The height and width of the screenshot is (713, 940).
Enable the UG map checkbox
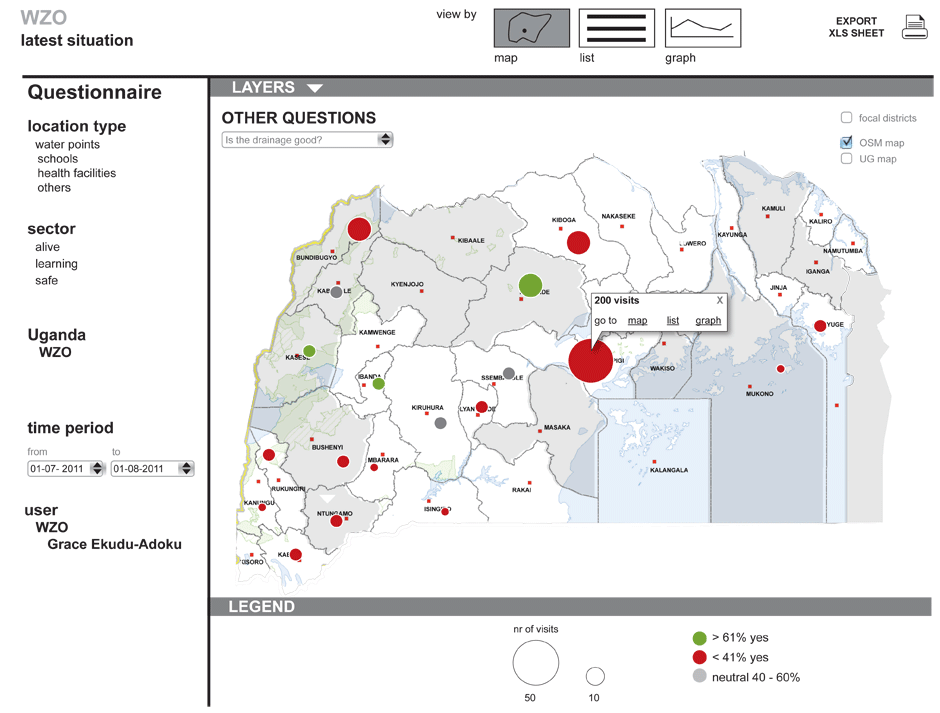click(x=846, y=158)
